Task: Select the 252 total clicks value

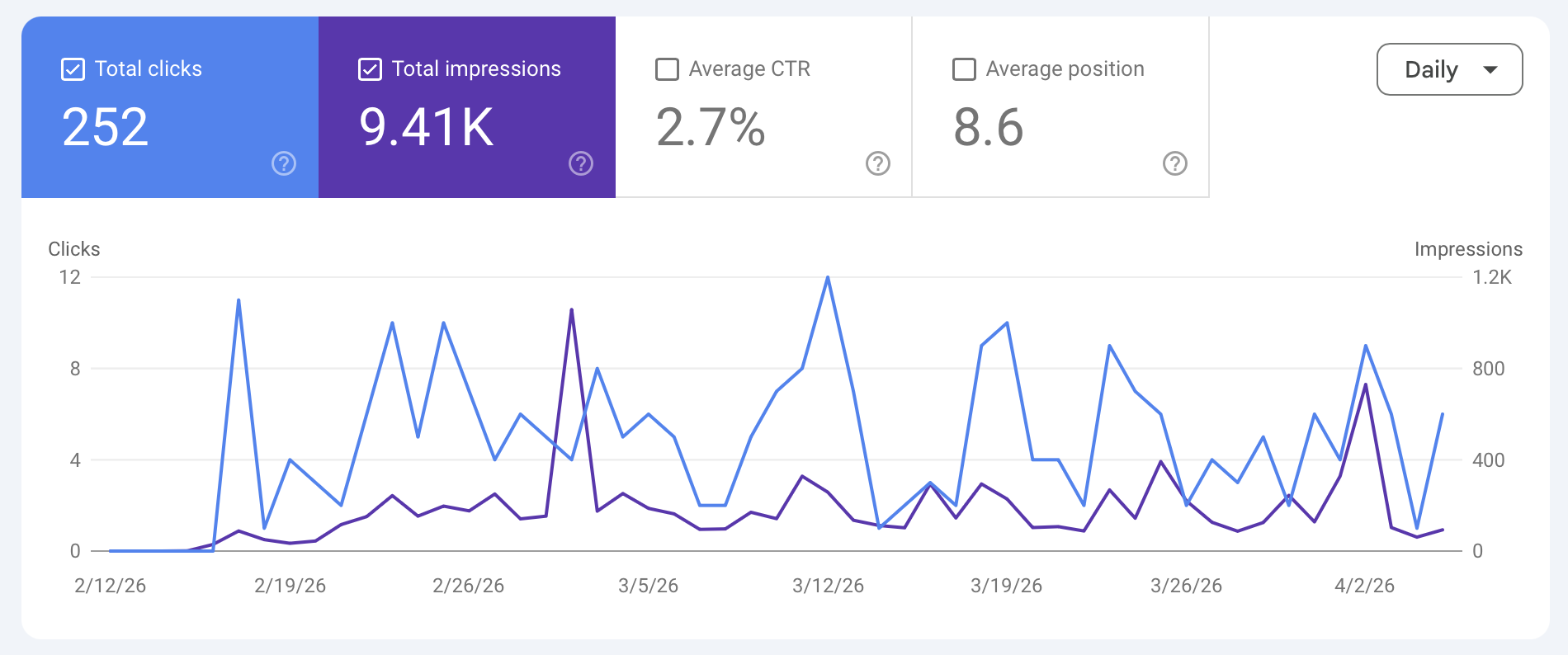Action: pos(106,128)
